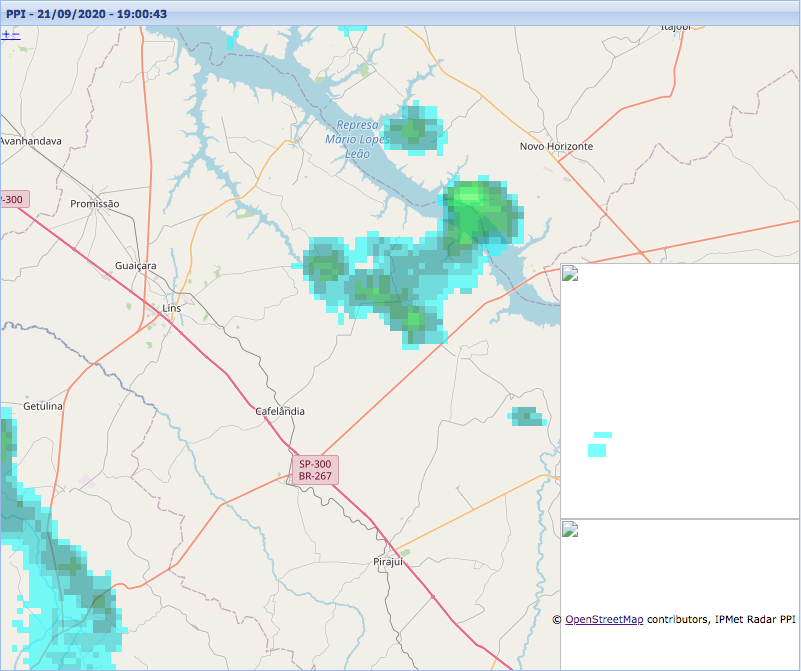Click the Guaiçara town label
The image size is (801, 671).
pyautogui.click(x=136, y=267)
